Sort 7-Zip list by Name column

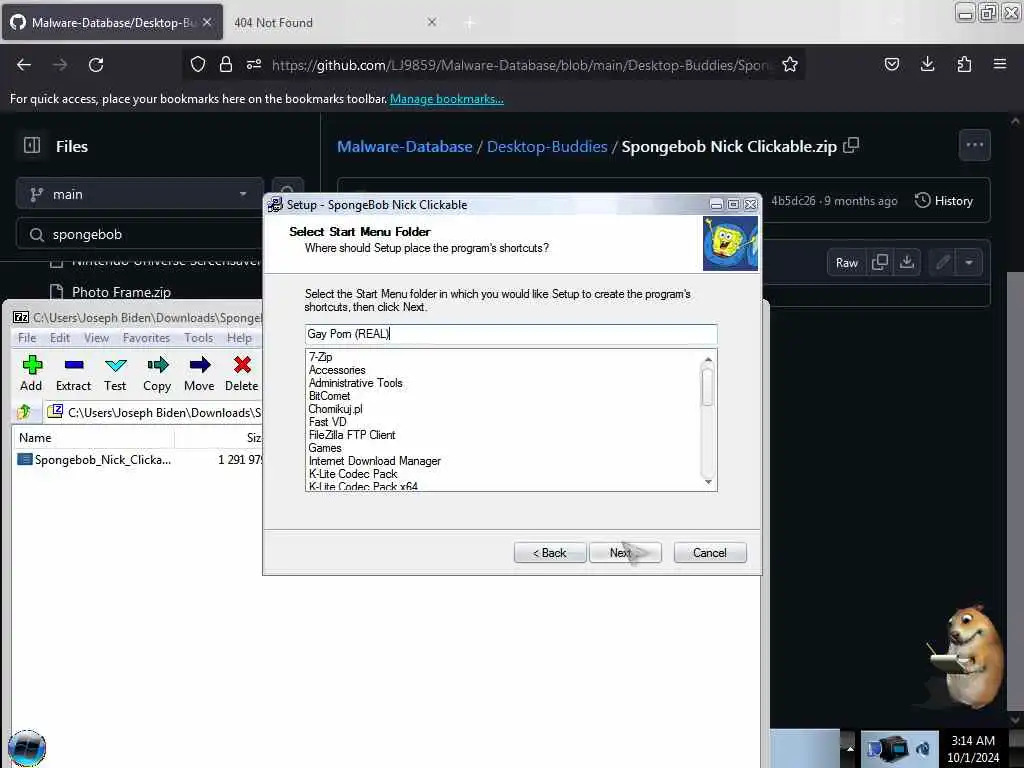93,438
